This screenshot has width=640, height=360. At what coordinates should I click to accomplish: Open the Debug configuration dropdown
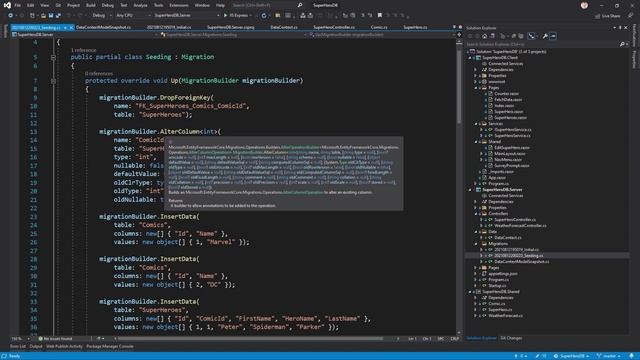click(x=101, y=16)
